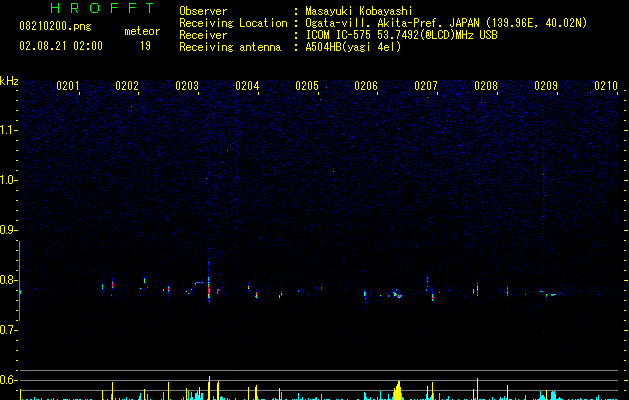Click the 0.7 kHz axis label
This screenshot has height=400, width=629.
click(x=8, y=330)
